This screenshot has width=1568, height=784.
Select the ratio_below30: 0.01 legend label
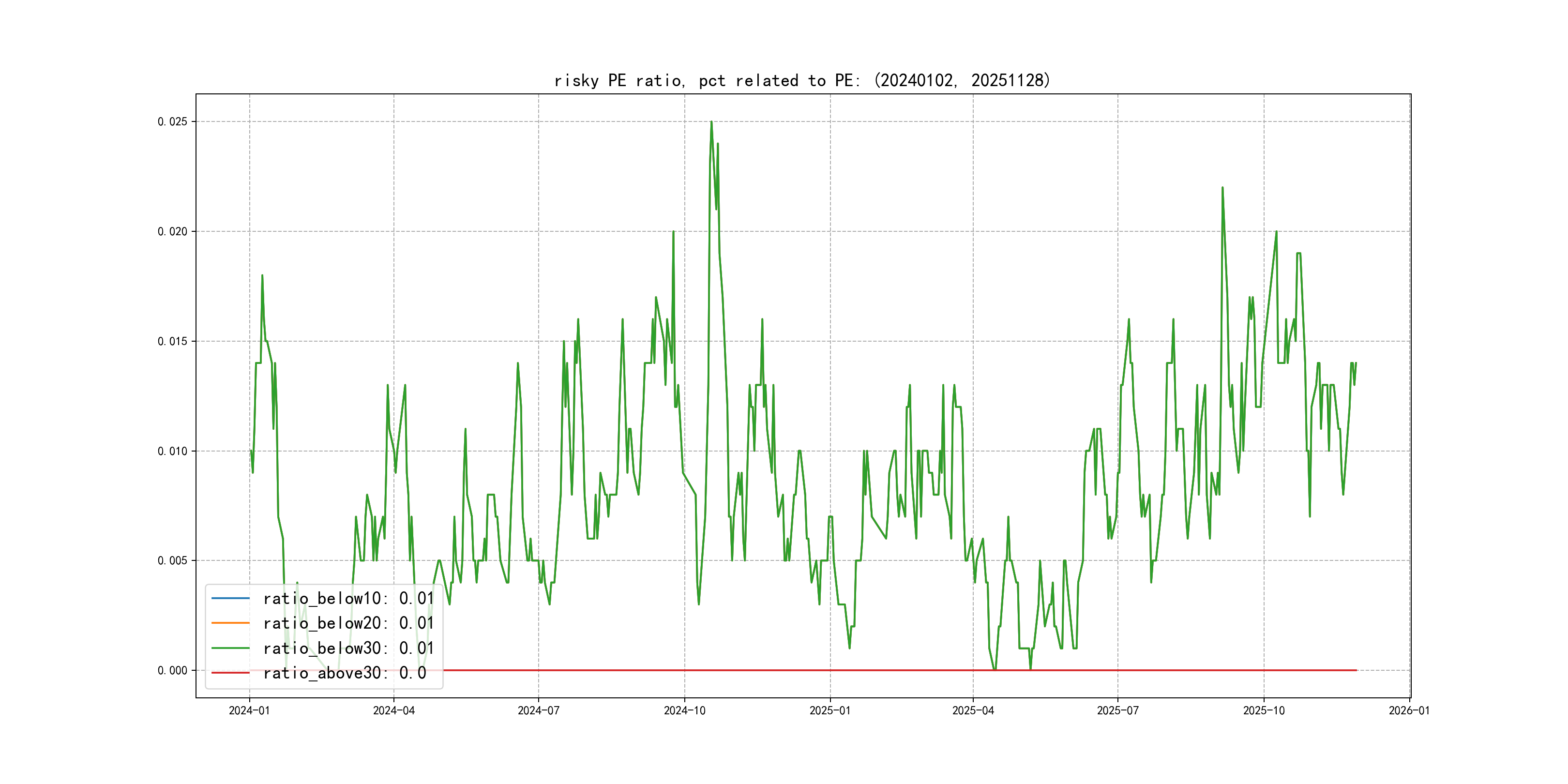pyautogui.click(x=348, y=648)
